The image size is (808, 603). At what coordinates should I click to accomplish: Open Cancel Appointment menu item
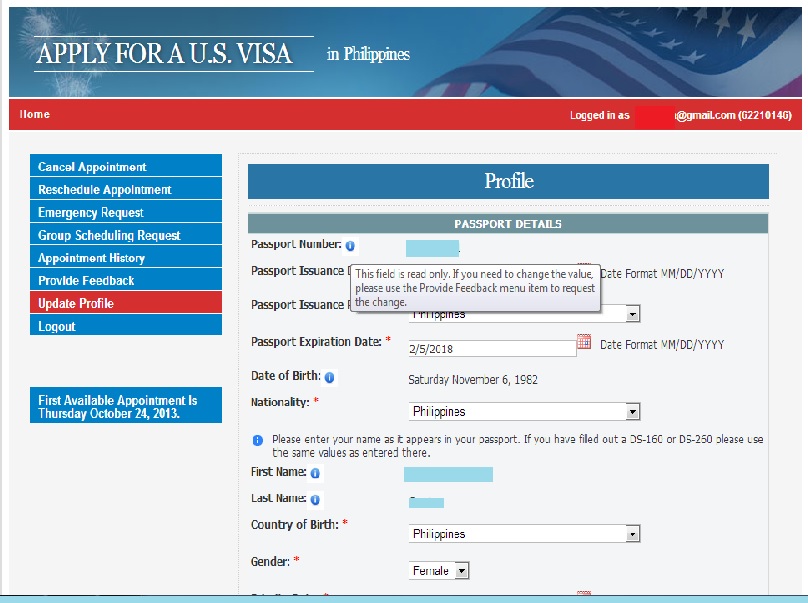(x=126, y=166)
